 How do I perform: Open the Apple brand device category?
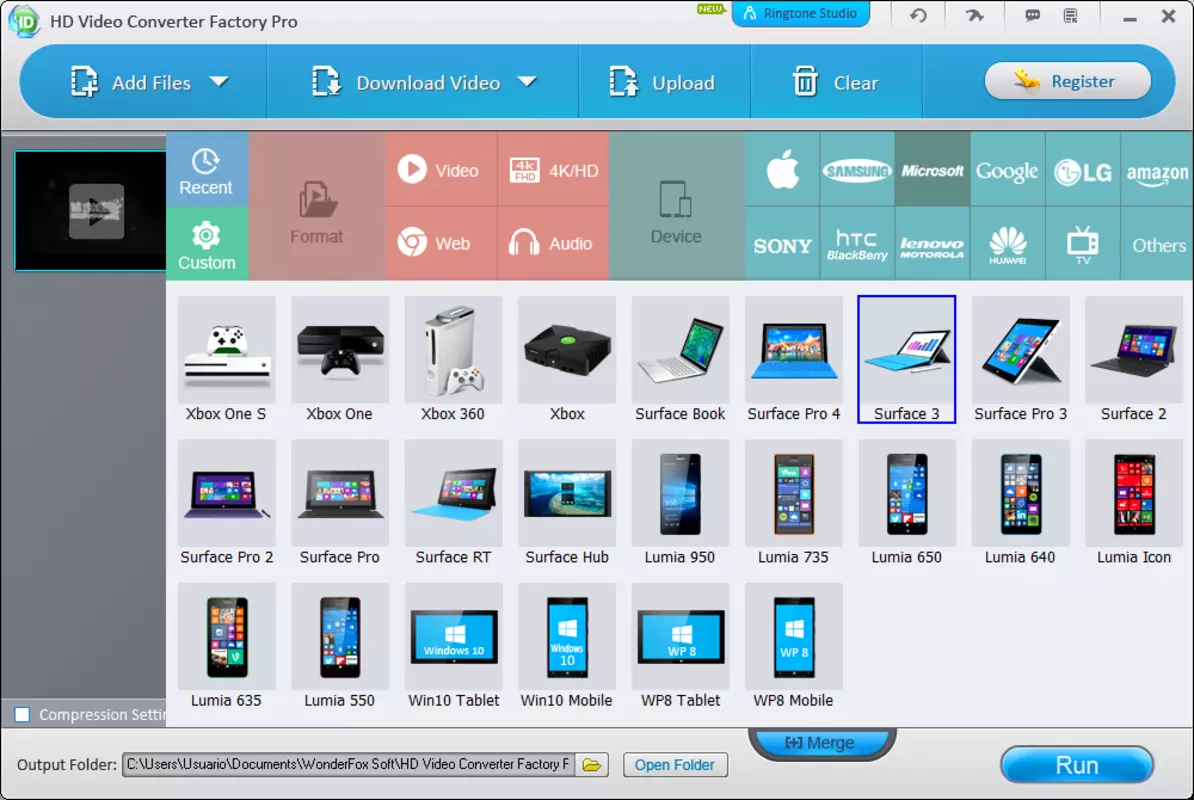782,169
